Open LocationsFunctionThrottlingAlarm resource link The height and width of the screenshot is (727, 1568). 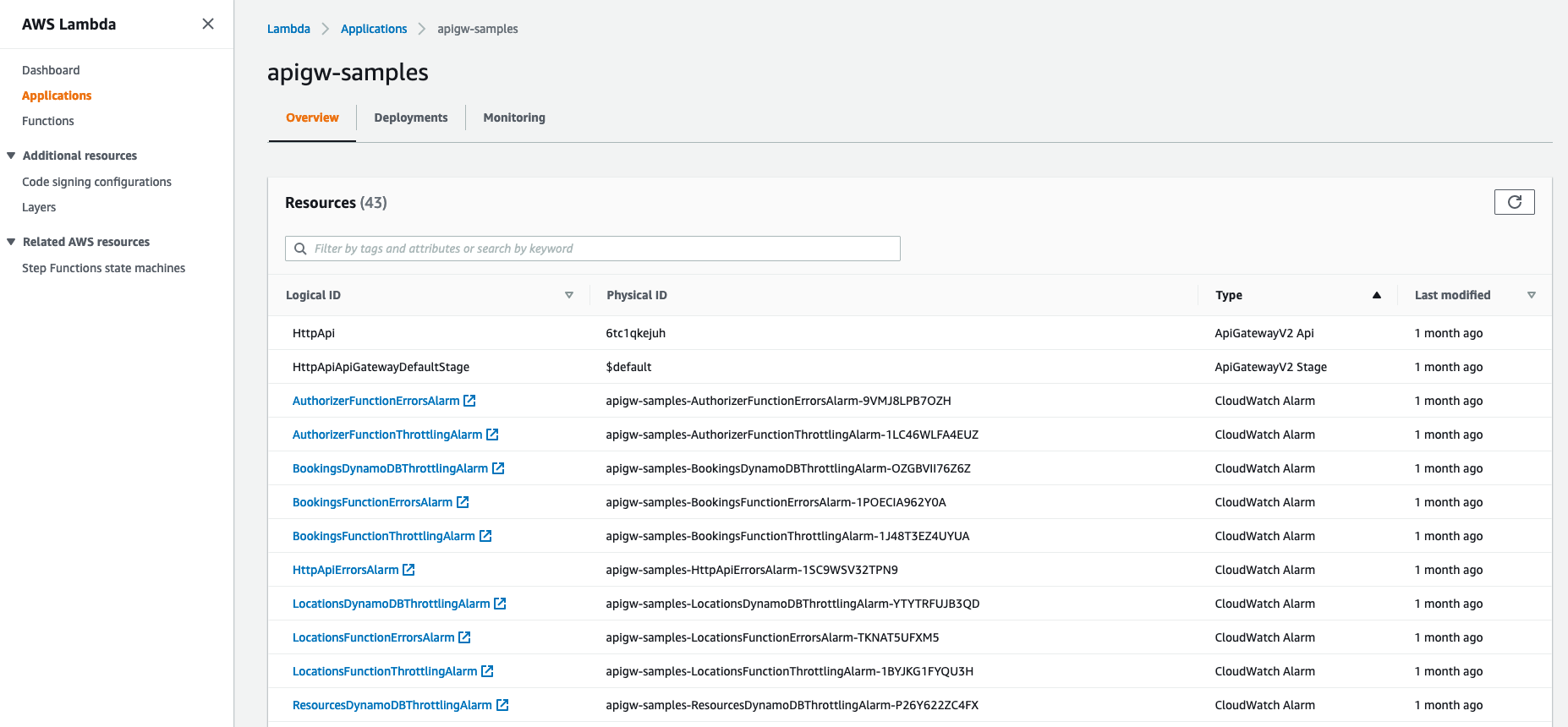tap(385, 671)
